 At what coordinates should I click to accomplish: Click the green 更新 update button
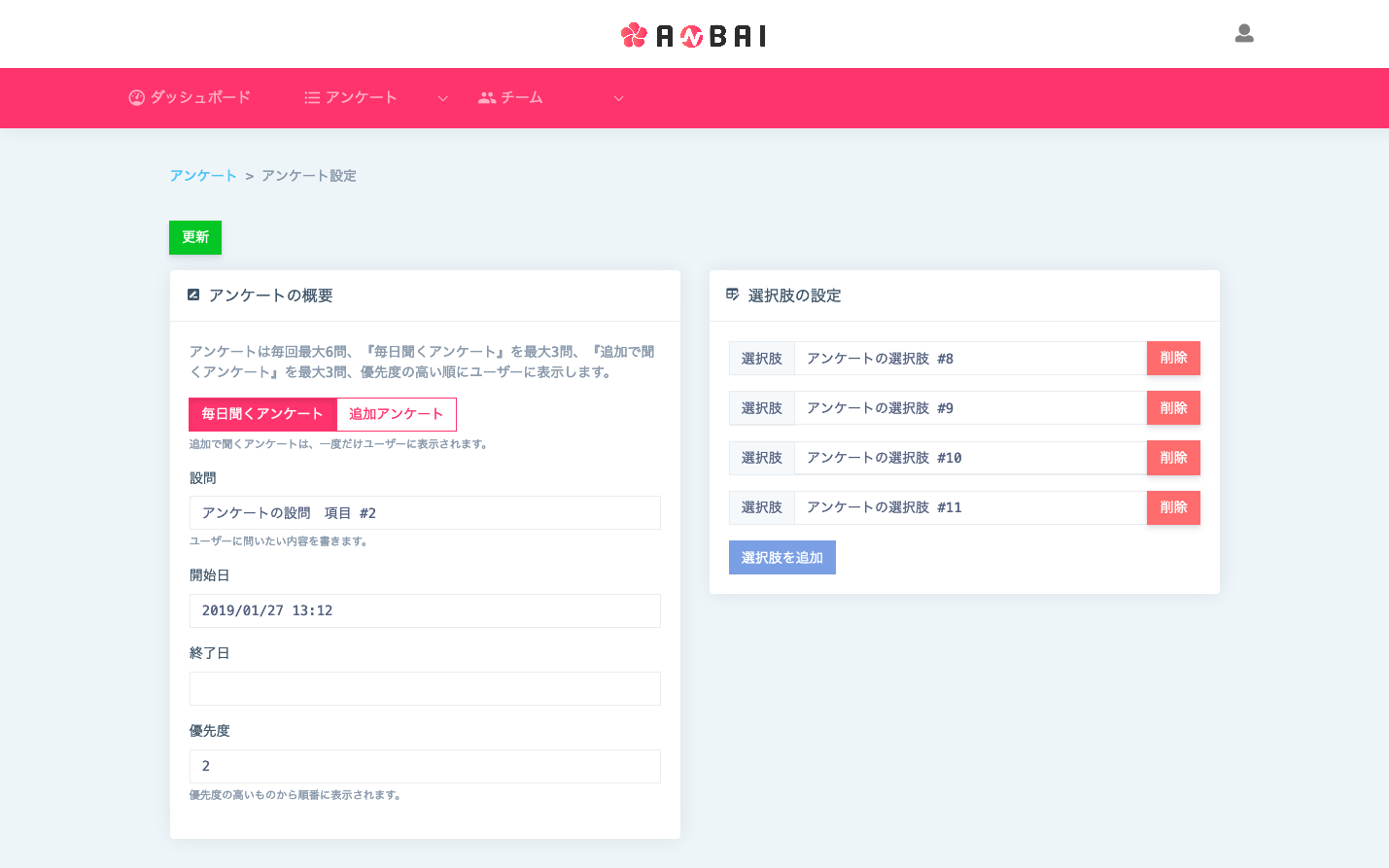(194, 237)
